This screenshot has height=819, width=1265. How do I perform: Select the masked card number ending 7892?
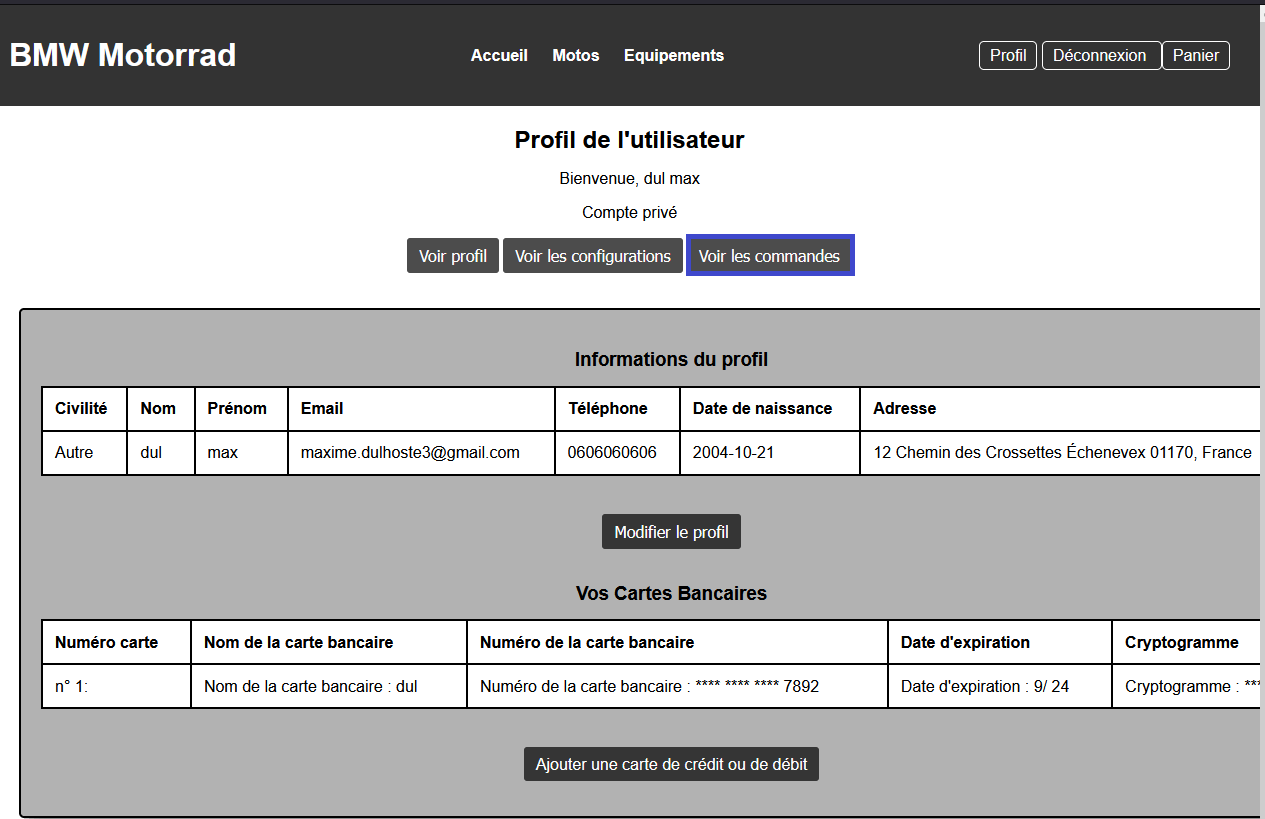[650, 686]
